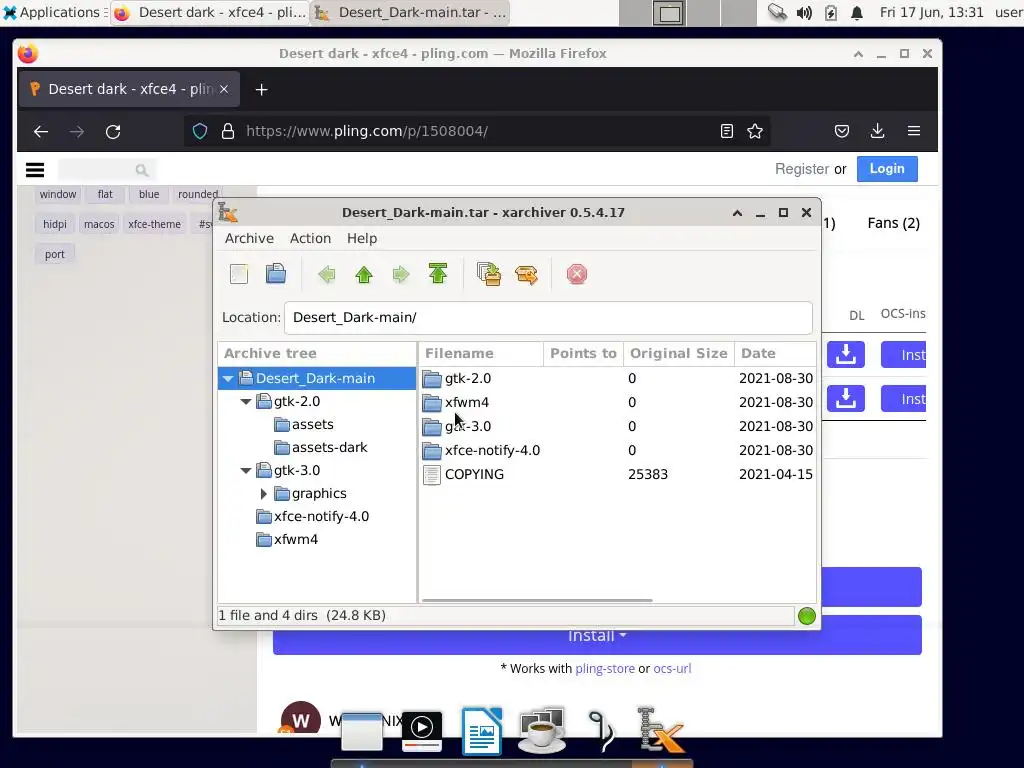Open the Firefox application menu
The image size is (1024, 768).
[914, 131]
